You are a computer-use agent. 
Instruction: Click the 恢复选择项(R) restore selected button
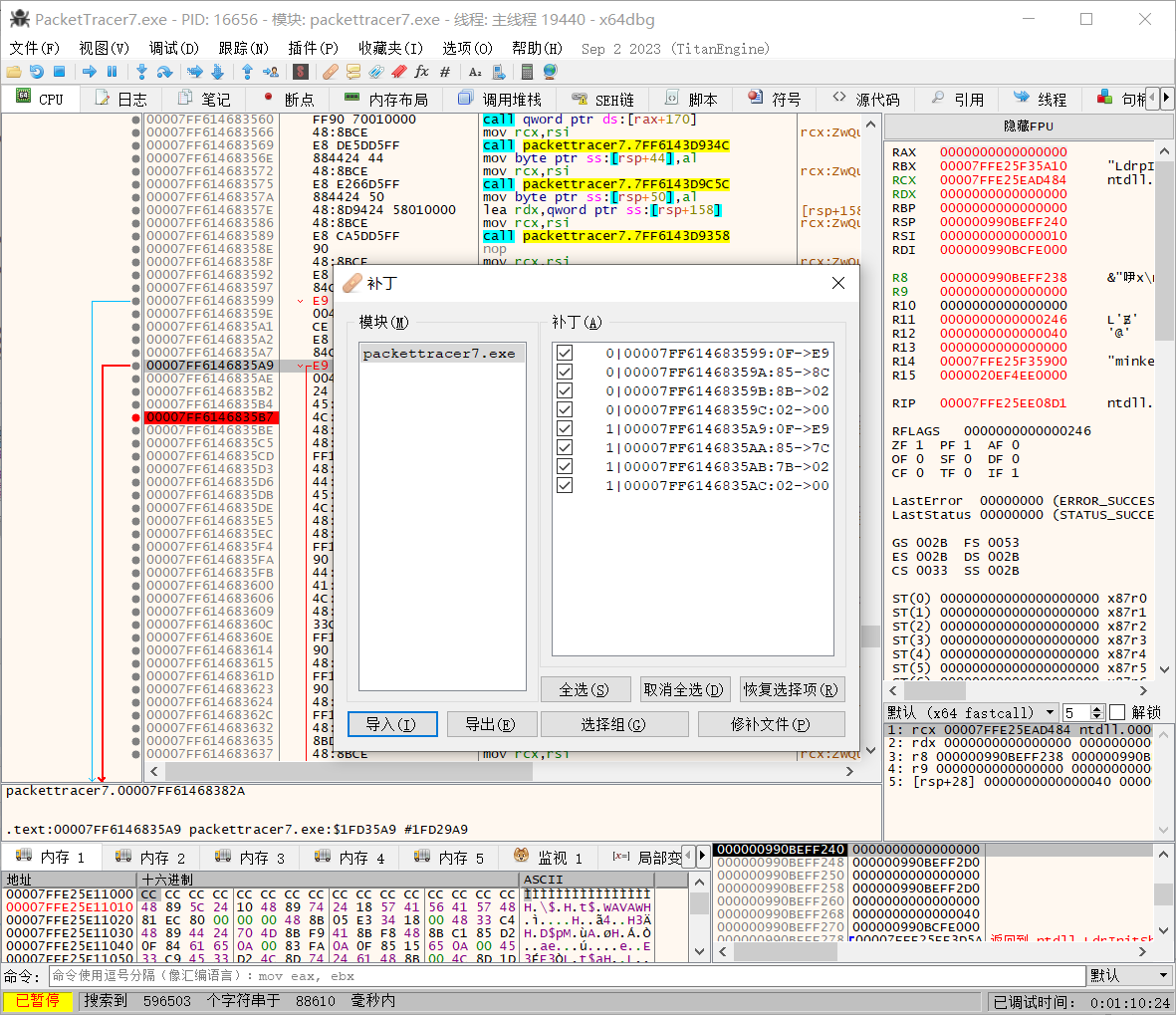click(x=792, y=689)
